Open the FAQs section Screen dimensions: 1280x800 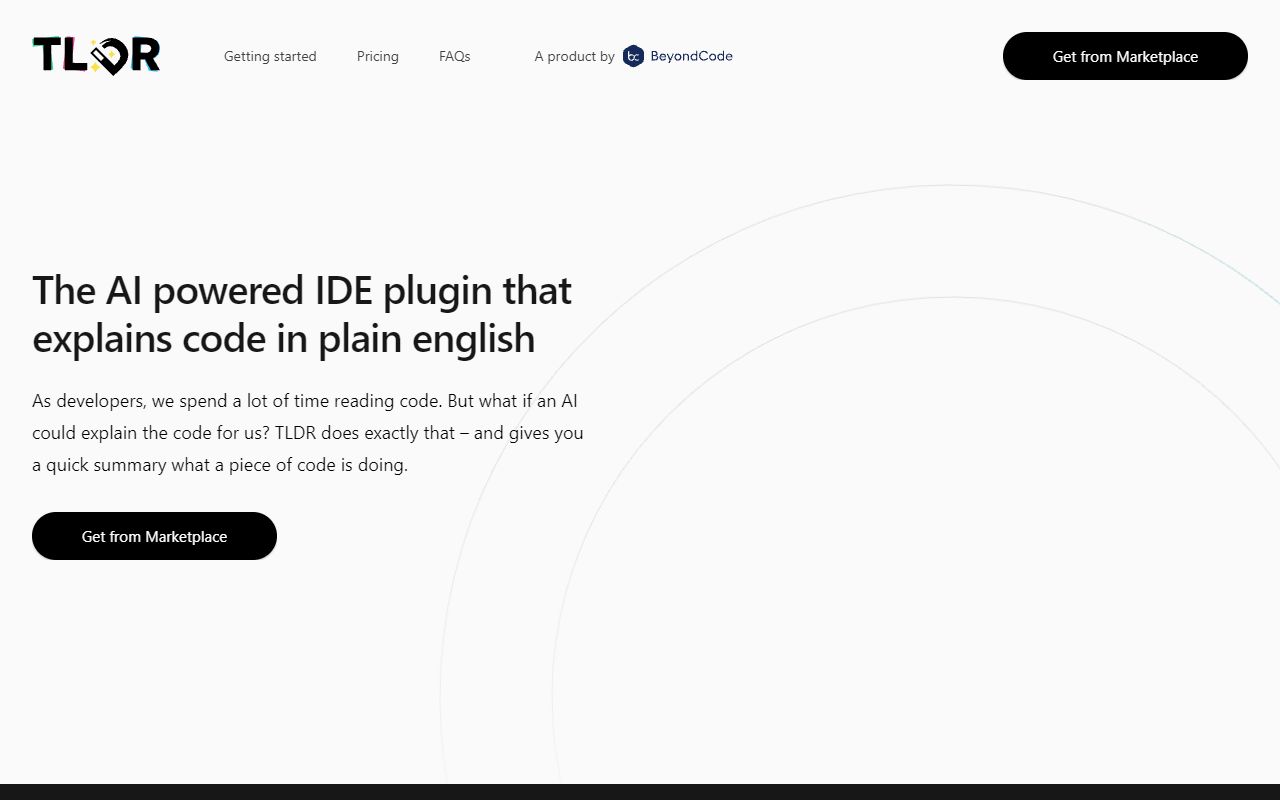tap(454, 56)
